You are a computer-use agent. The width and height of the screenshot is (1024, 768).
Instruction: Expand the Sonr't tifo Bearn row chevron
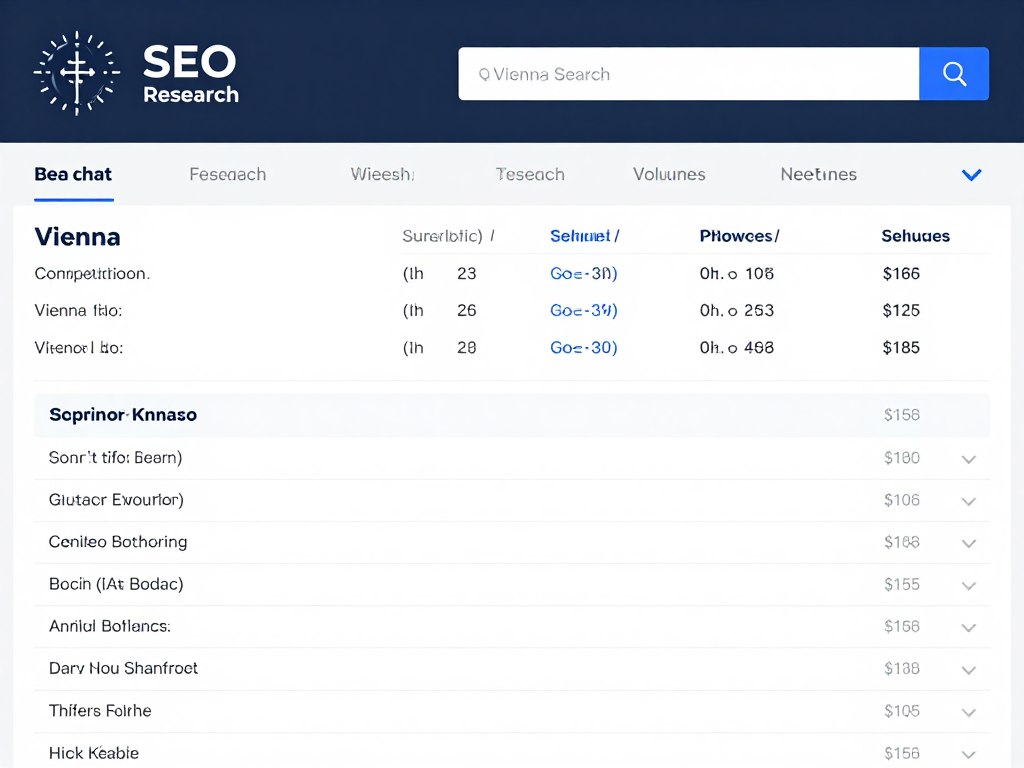tap(968, 459)
